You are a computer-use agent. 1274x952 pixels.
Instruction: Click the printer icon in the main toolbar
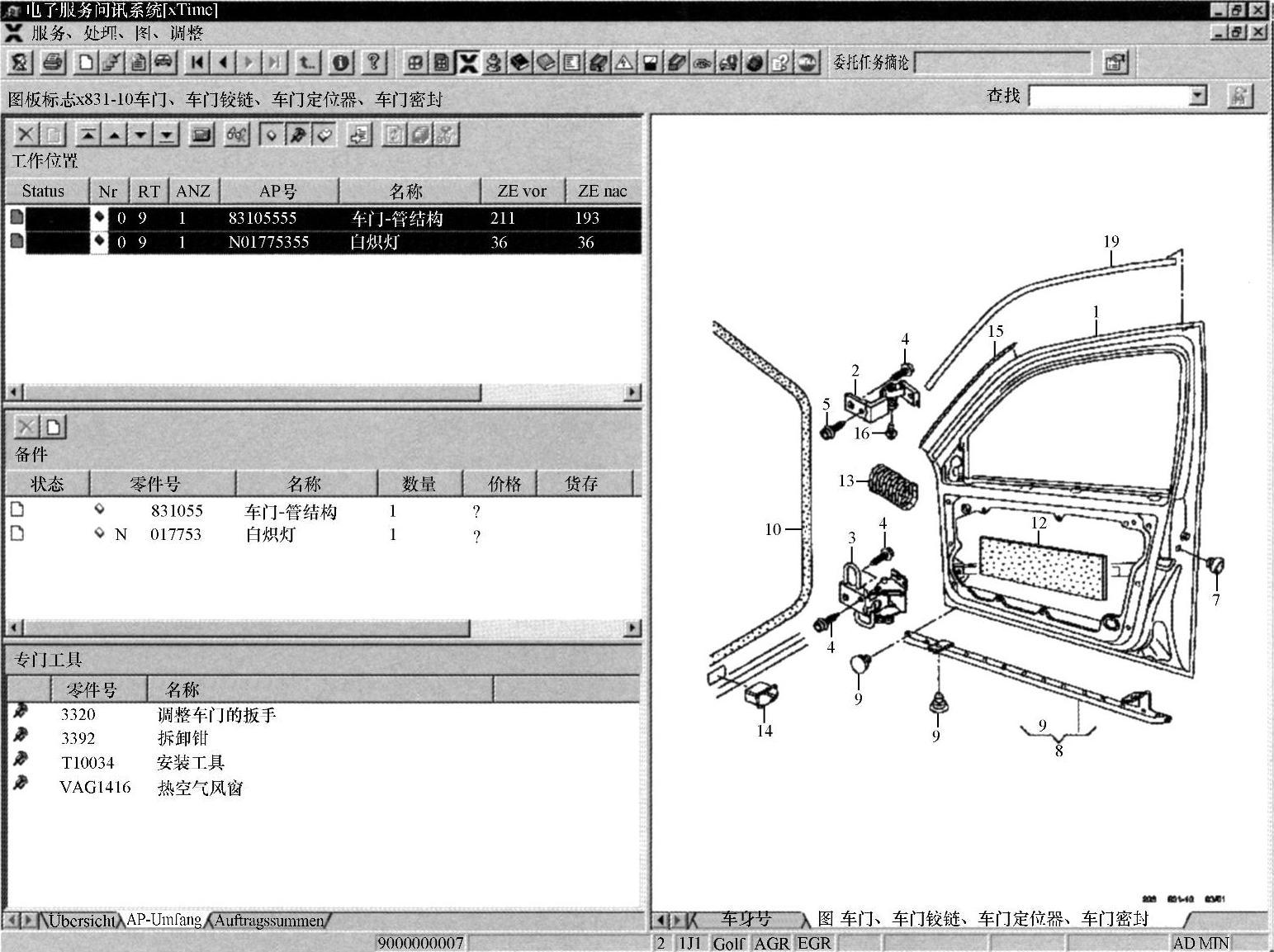54,62
